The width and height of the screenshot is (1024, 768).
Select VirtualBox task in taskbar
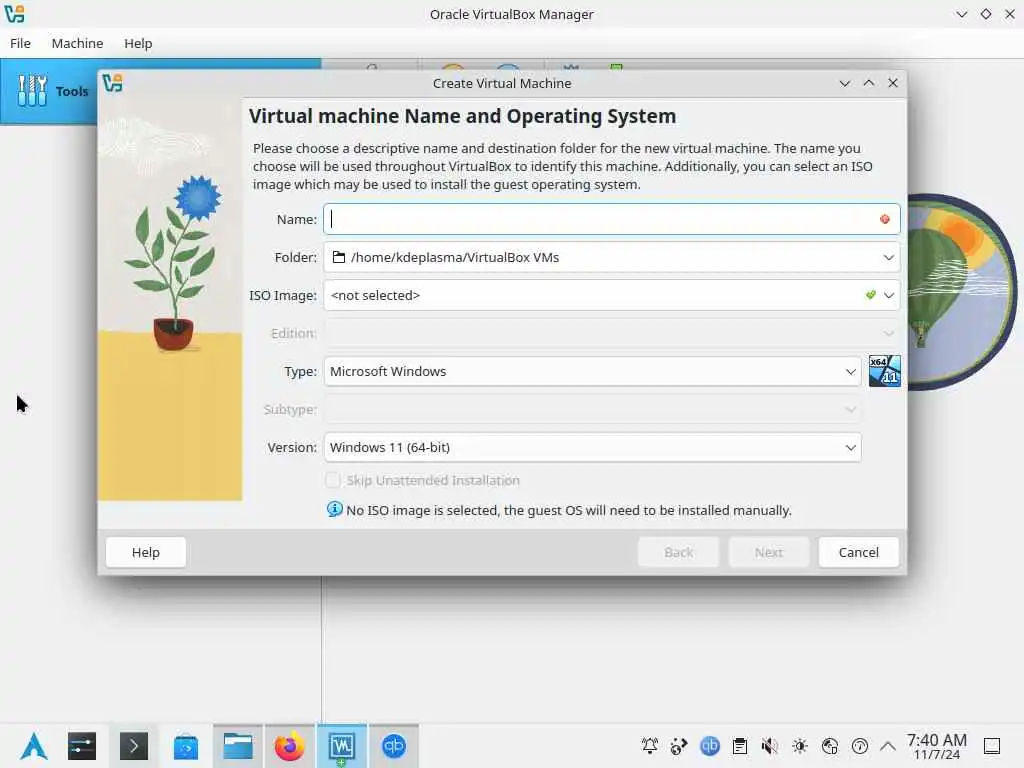click(x=342, y=746)
